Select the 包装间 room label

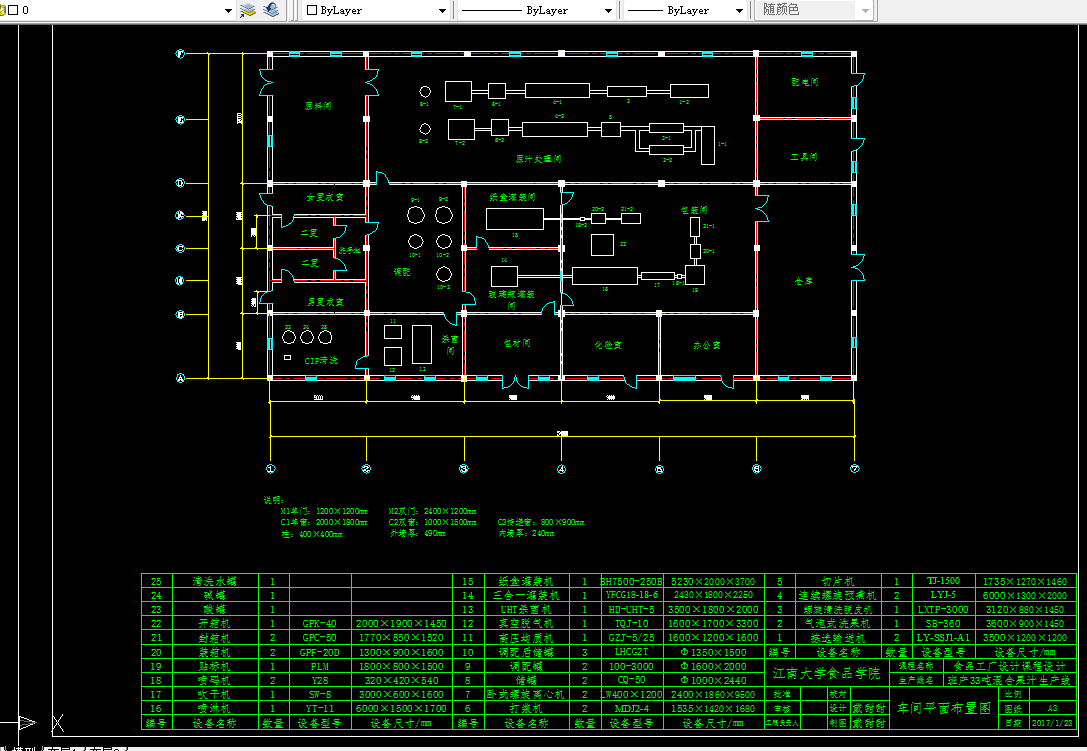coord(693,210)
